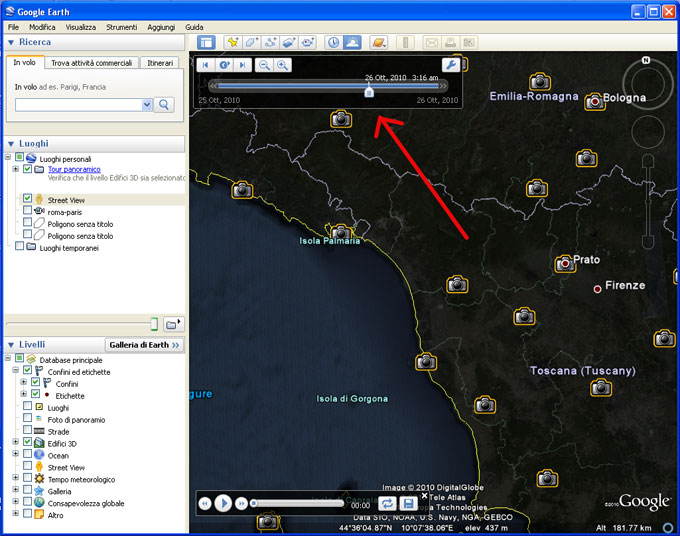Screen dimensions: 680x536
Task: Toggle sunlight across the landscape icon
Action: coord(352,42)
